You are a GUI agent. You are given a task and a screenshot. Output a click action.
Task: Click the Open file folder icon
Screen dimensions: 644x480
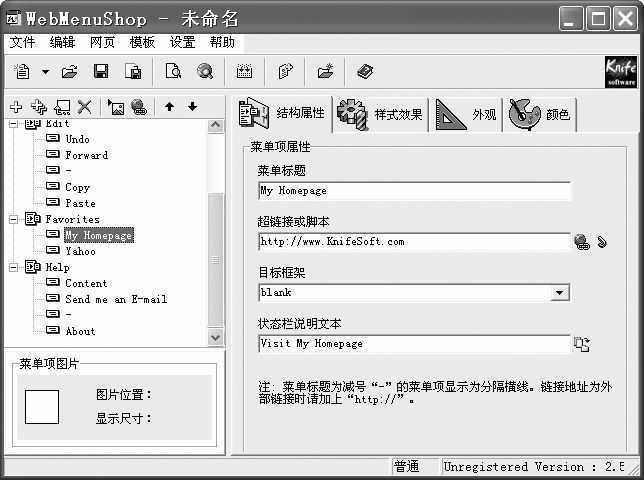click(x=70, y=71)
